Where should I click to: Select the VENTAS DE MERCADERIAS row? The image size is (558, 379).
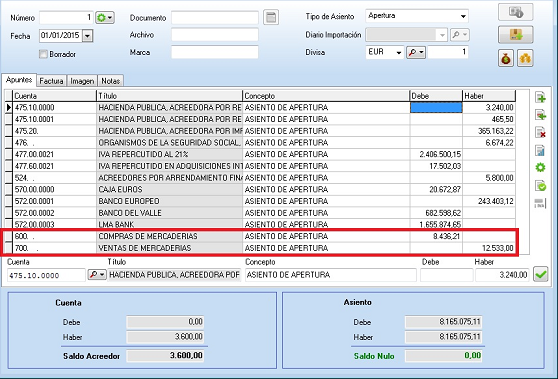coord(260,248)
